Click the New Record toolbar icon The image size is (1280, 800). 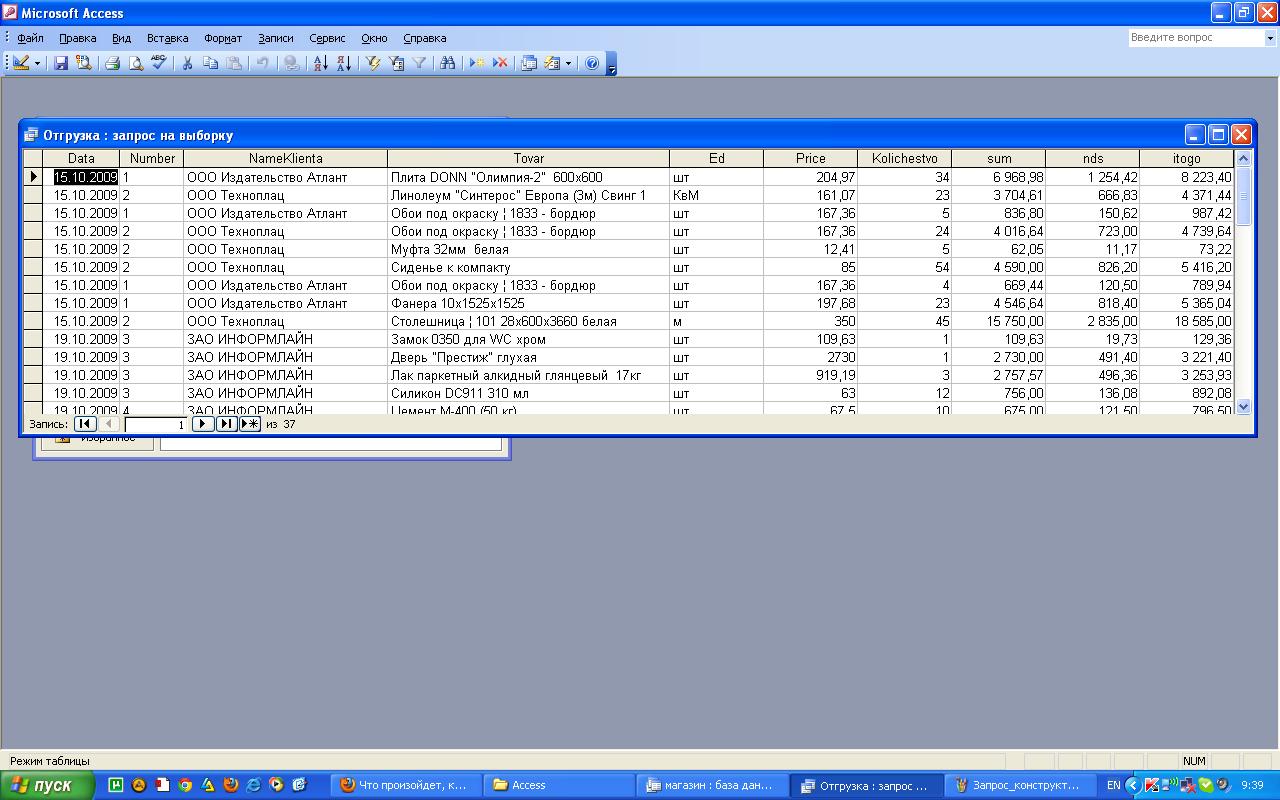(478, 62)
